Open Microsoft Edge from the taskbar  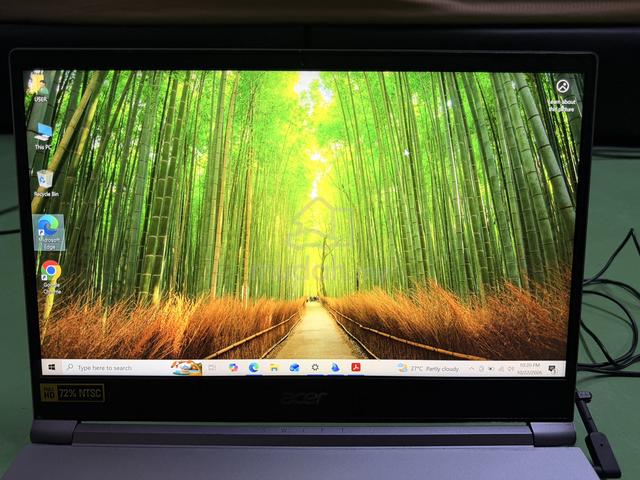click(x=253, y=368)
